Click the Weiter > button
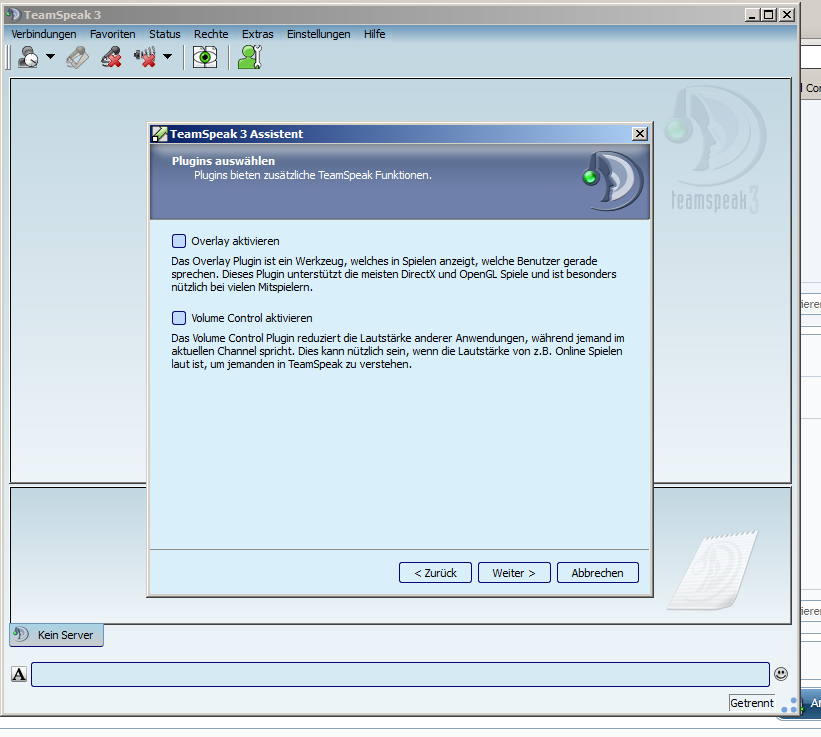The image size is (821, 737). (x=514, y=573)
